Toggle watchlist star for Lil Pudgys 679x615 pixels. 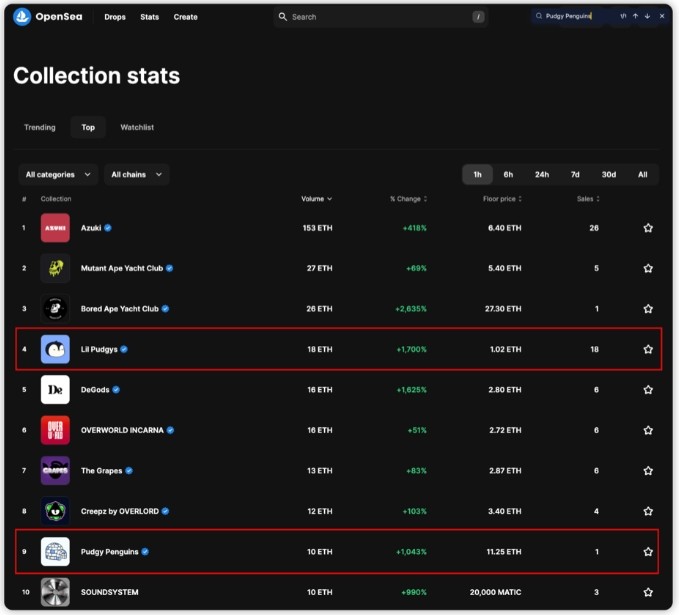tap(648, 349)
